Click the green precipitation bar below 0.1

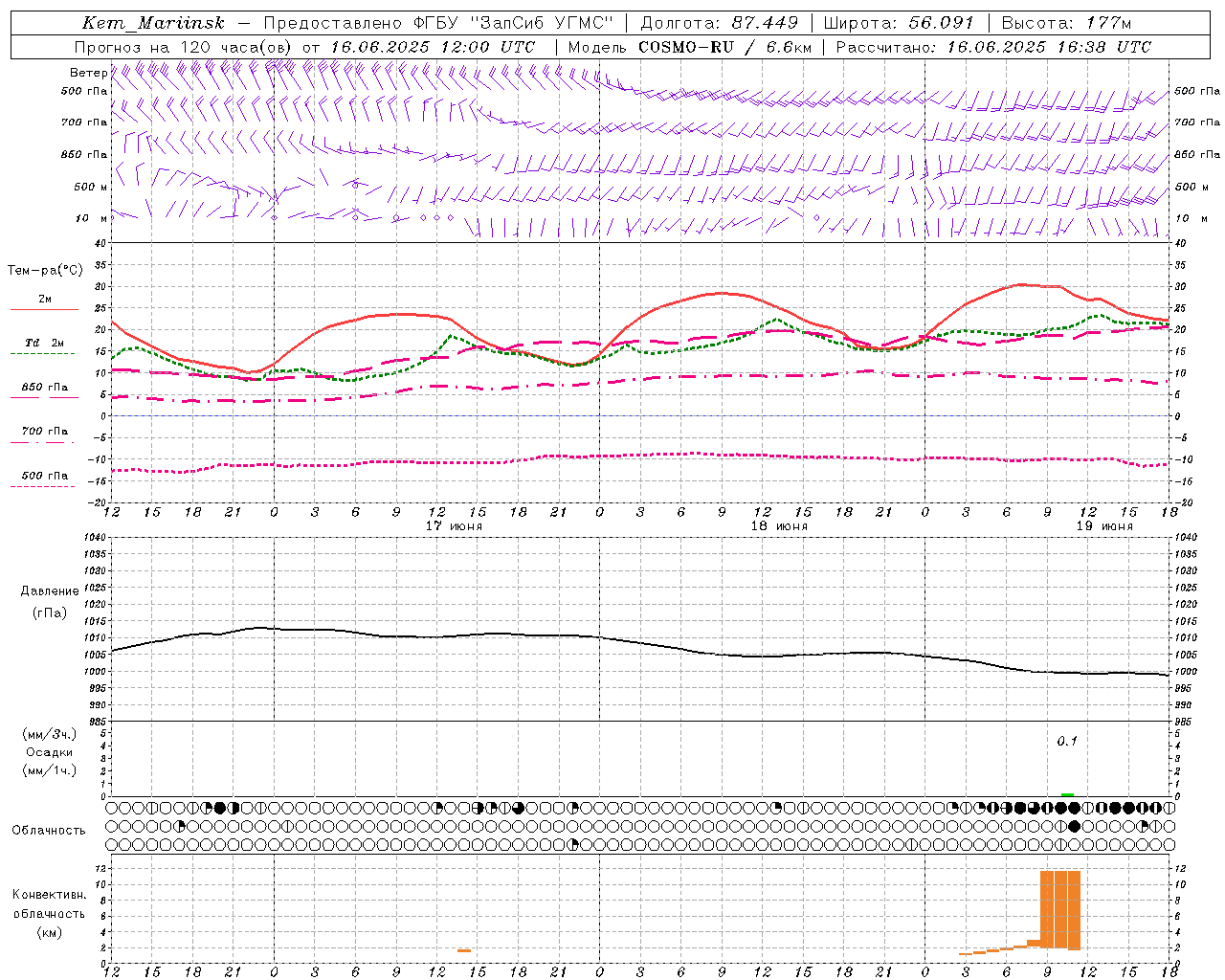point(1067,794)
